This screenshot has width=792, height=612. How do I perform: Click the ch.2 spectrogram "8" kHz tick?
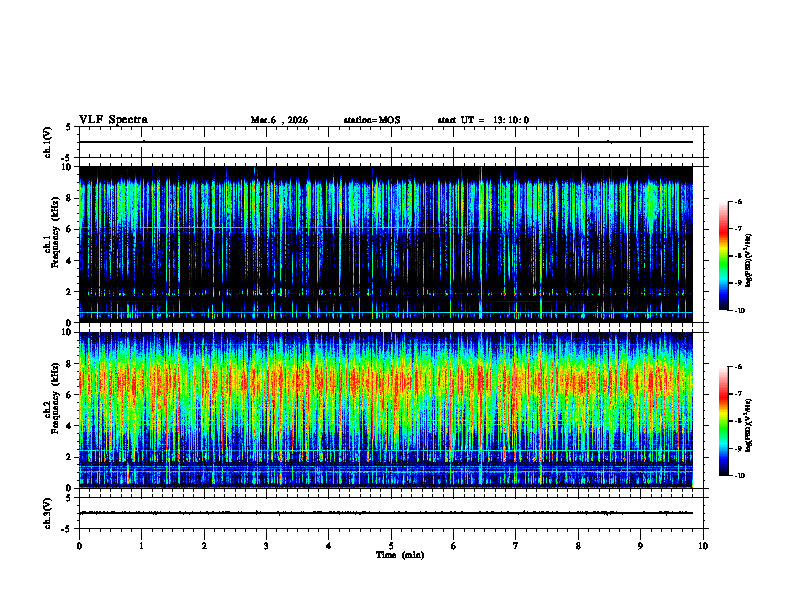[x=69, y=364]
